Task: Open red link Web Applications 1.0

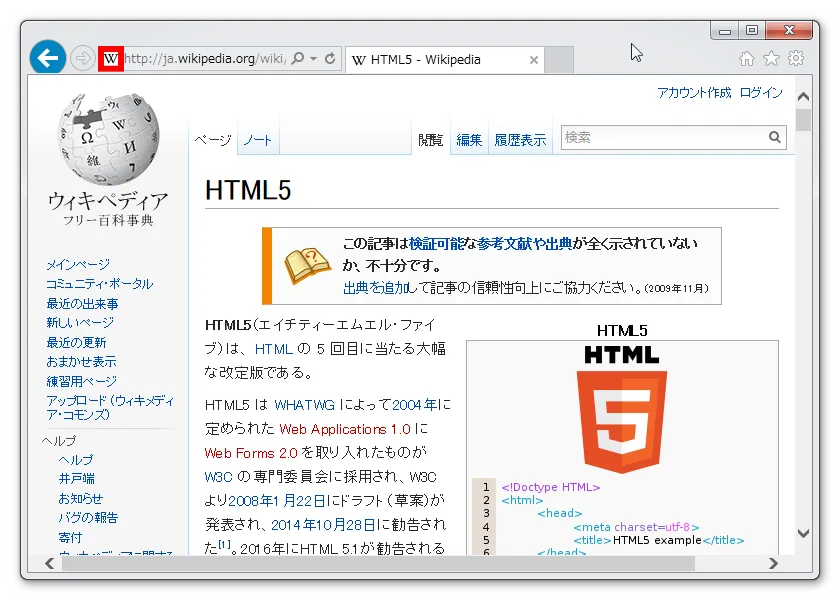Action: click(x=345, y=429)
